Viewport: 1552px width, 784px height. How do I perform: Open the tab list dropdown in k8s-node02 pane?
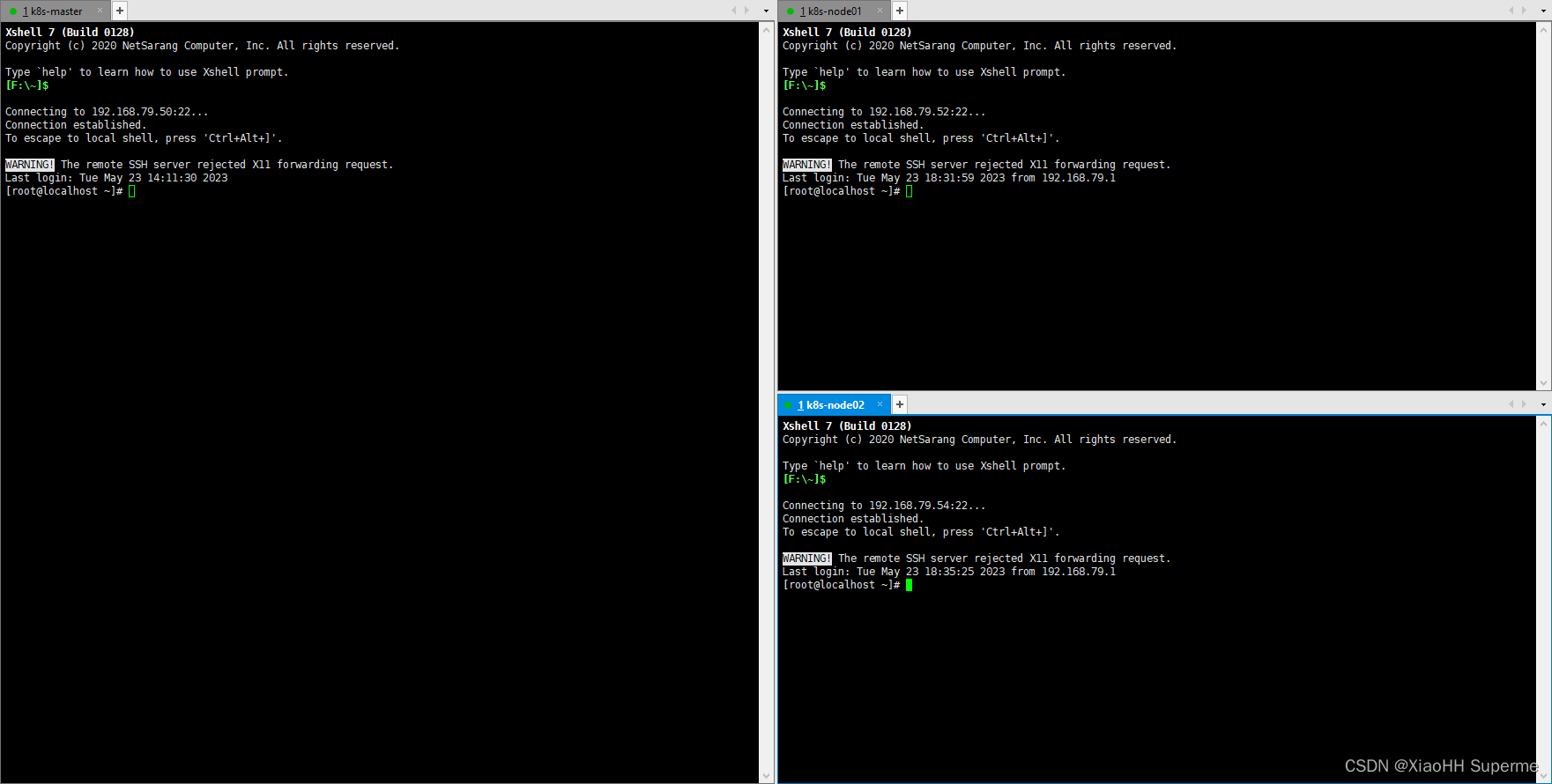[1543, 405]
